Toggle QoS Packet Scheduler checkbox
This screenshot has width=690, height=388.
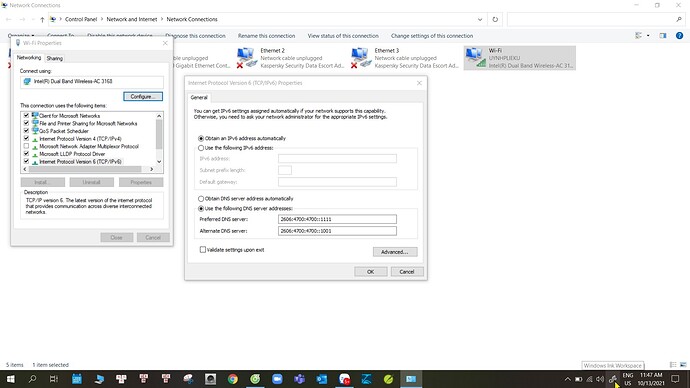click(26, 131)
